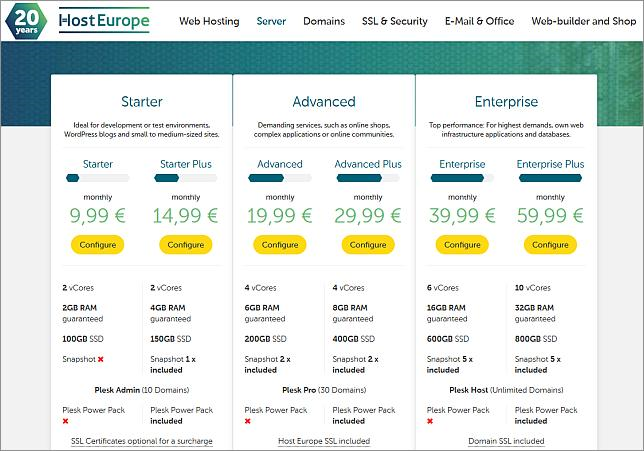Configure the 9,99 € Starter plan

click(98, 245)
